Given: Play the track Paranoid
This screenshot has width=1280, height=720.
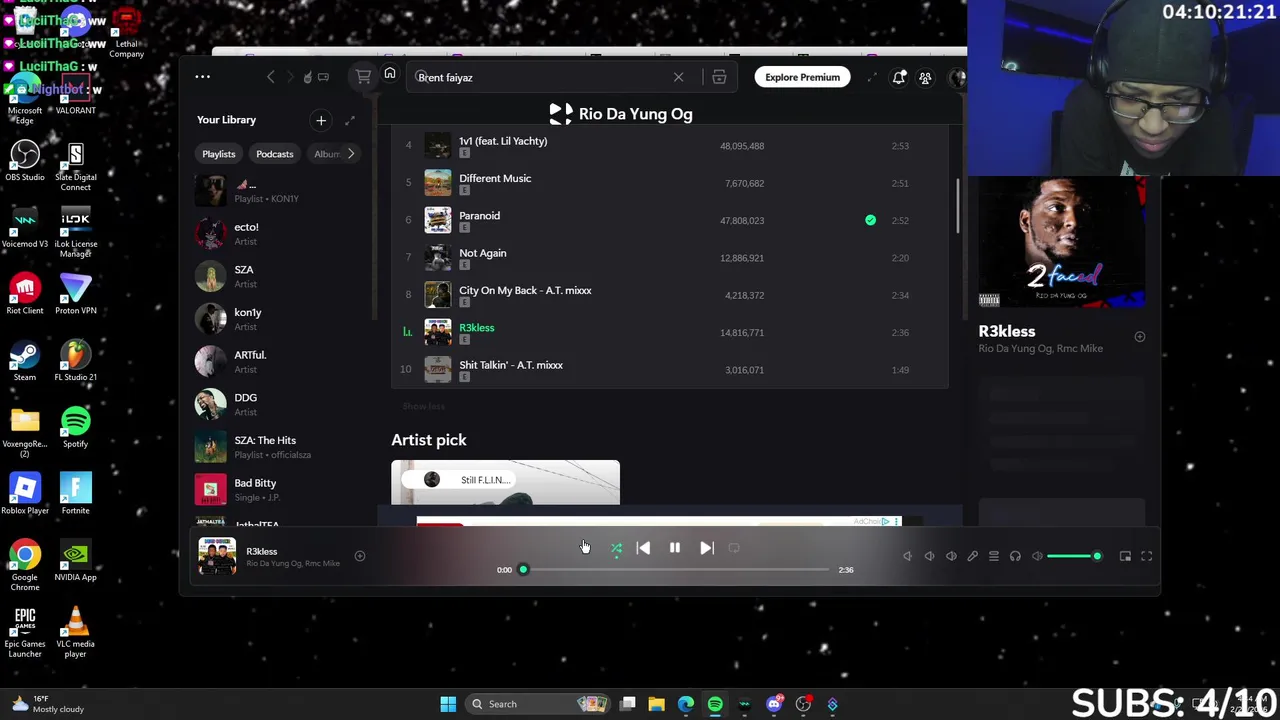Looking at the screenshot, I should click(x=670, y=220).
